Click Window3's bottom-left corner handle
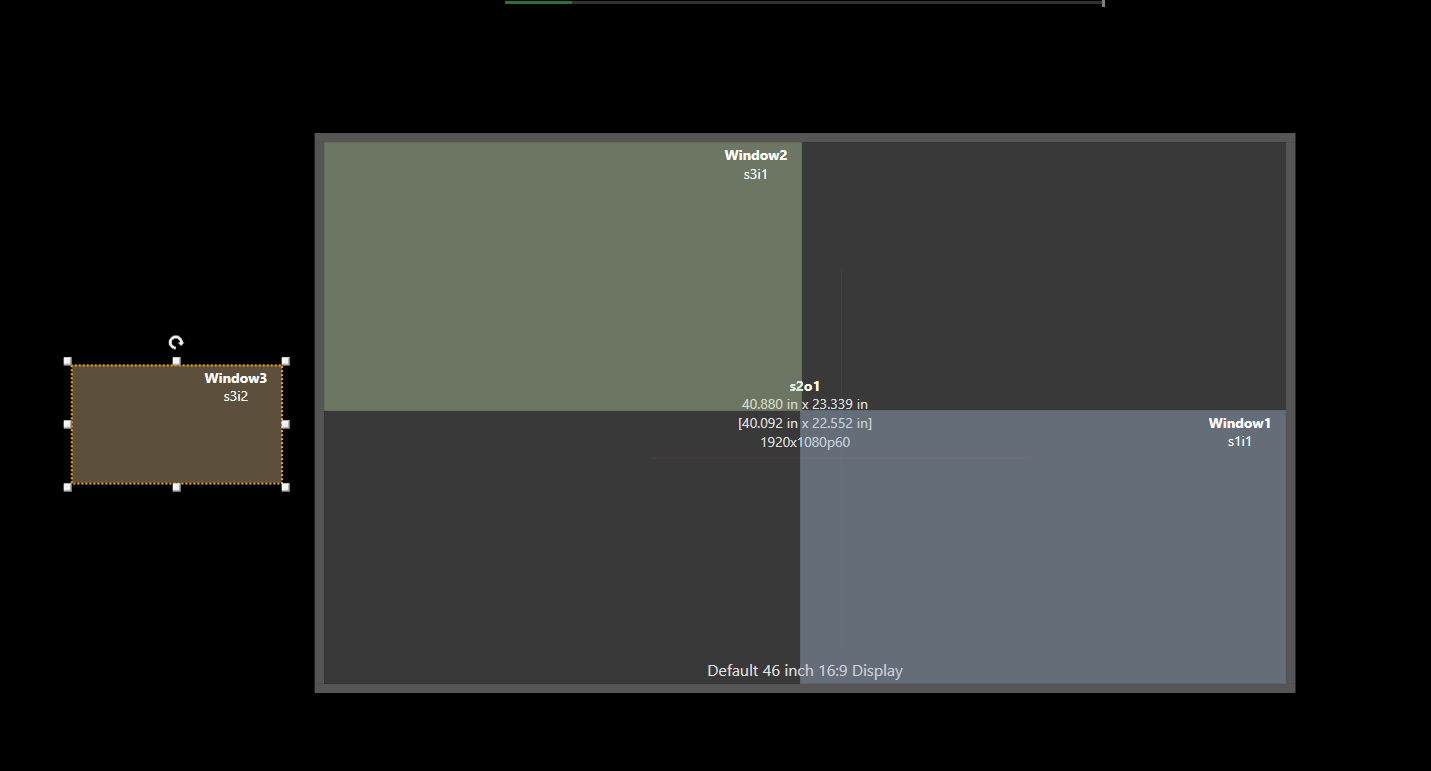The image size is (1431, 771). [68, 487]
